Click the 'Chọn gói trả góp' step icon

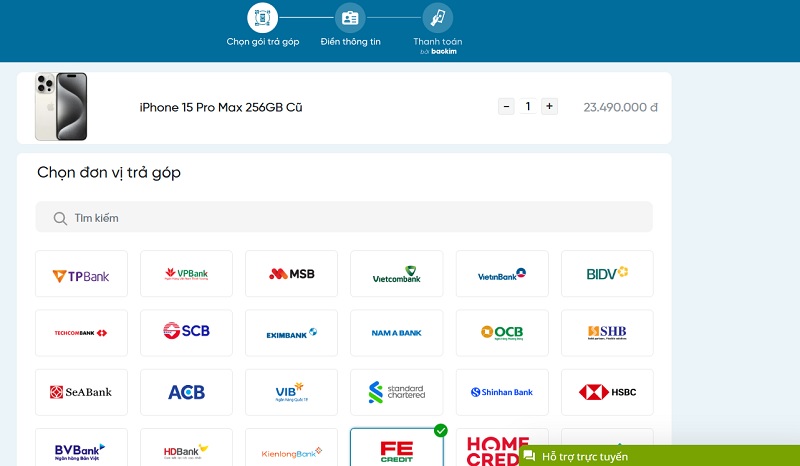click(x=263, y=18)
